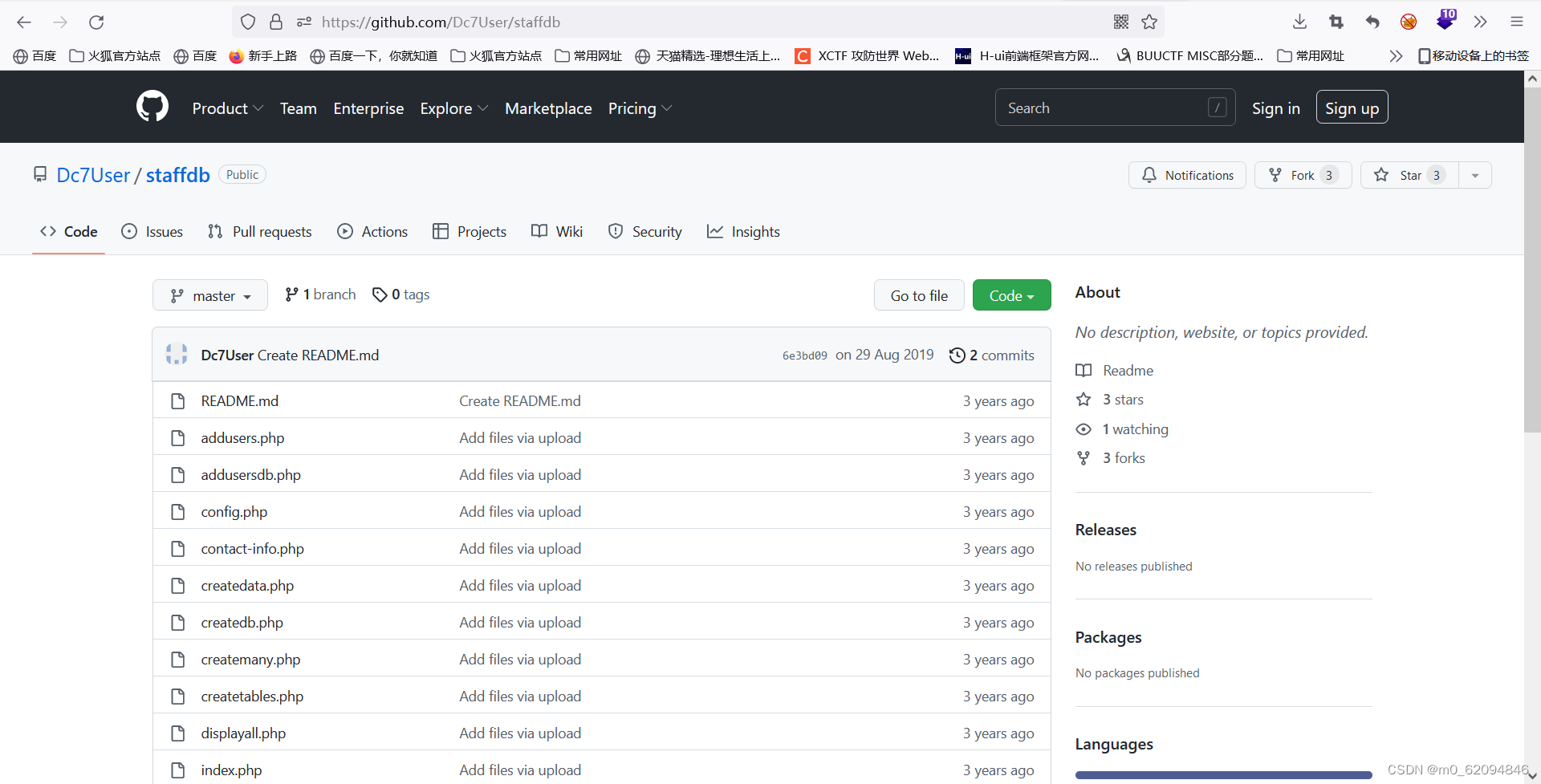Open the Insights tab
This screenshot has height=784, width=1541.
(743, 231)
